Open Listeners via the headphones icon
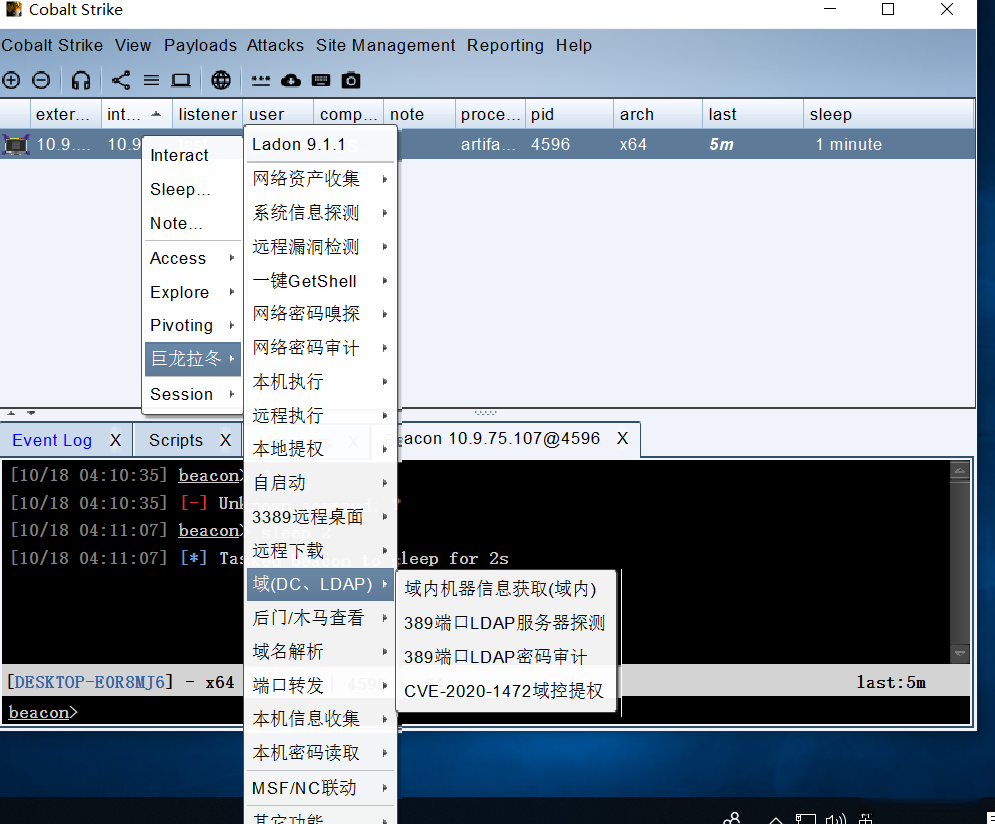Screen dimensions: 995x824 pyautogui.click(x=81, y=80)
